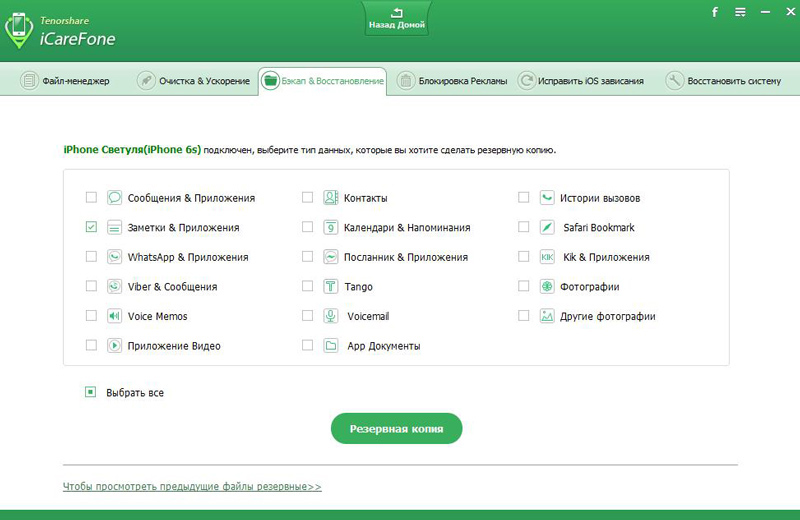Click the Voice Memos label
The height and width of the screenshot is (520, 800).
[x=158, y=316]
